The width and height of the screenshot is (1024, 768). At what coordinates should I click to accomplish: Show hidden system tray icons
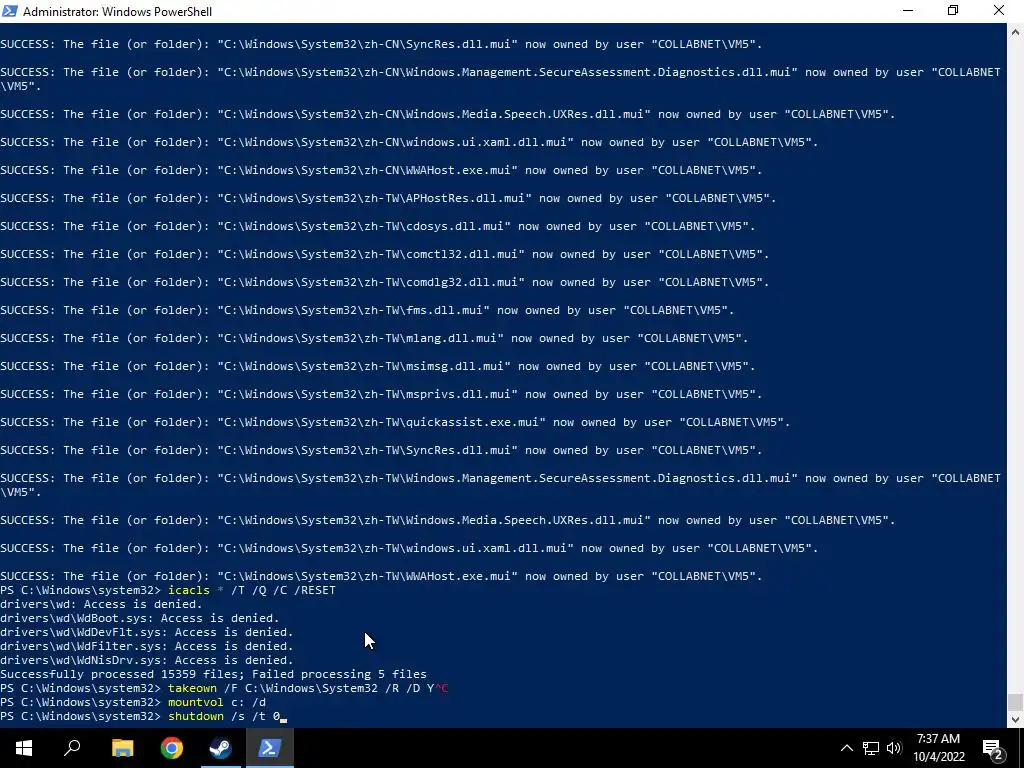(846, 748)
